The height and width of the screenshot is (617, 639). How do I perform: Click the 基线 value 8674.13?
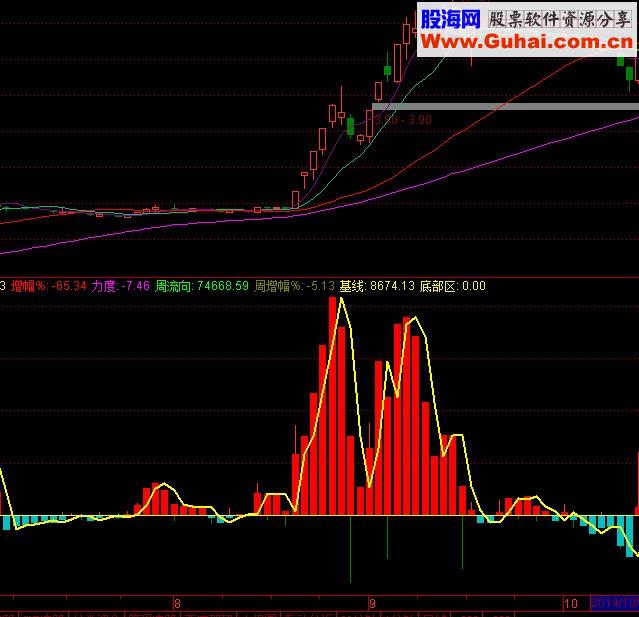point(392,286)
